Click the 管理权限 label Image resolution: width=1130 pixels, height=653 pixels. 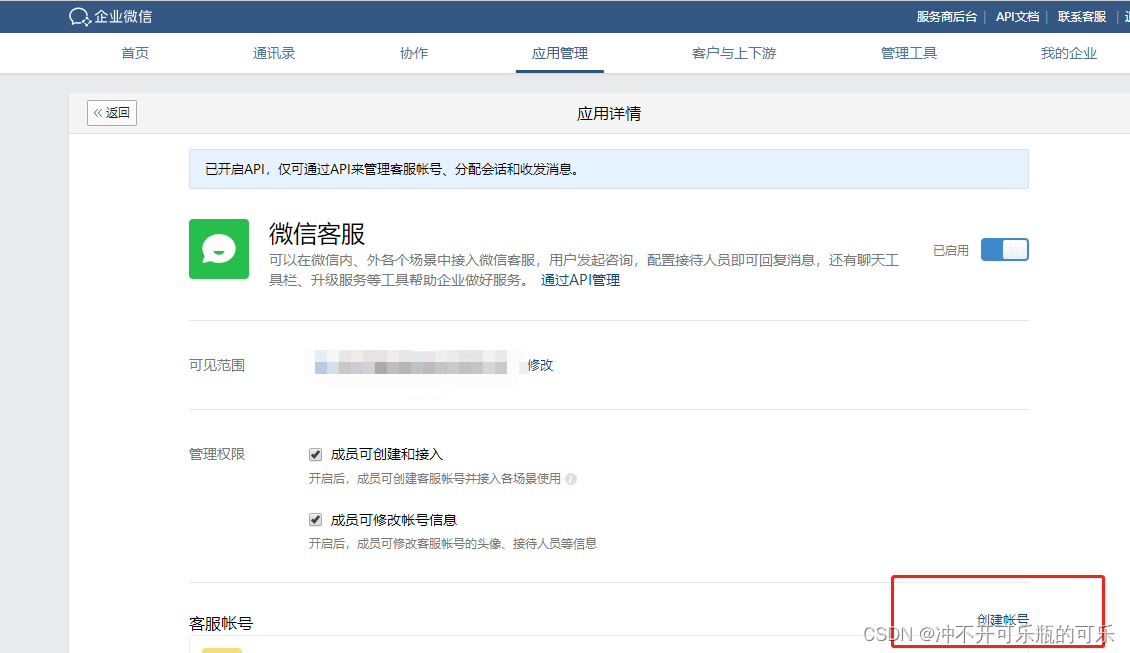point(217,454)
